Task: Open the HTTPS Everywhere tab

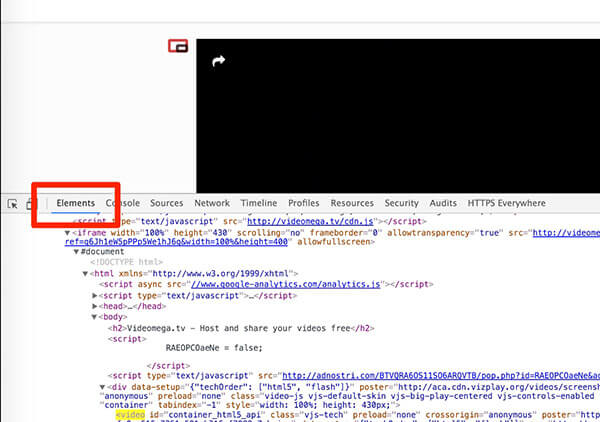Action: coord(507,203)
